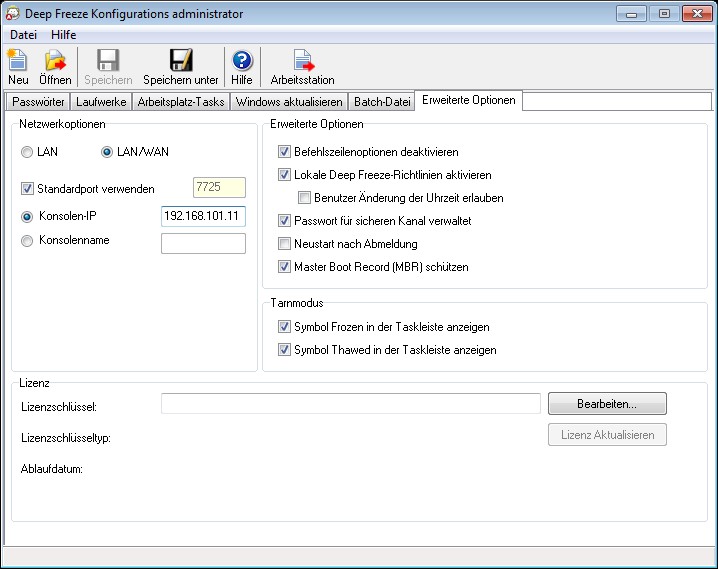Click the Bearbeiten... button
718x569 pixels.
pyautogui.click(x=607, y=404)
